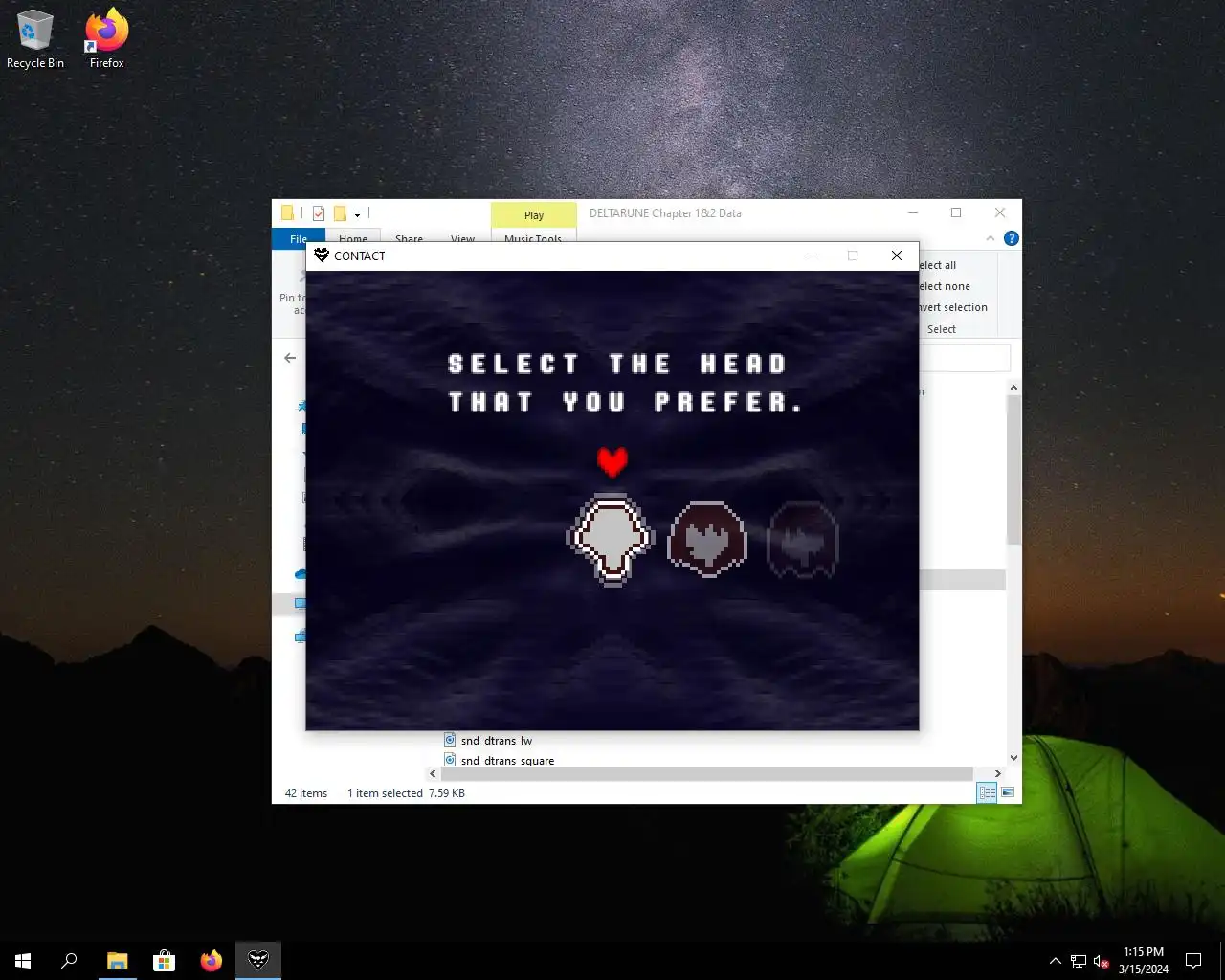Open the Share ribbon tab in Explorer
This screenshot has width=1225, height=980.
point(409,238)
